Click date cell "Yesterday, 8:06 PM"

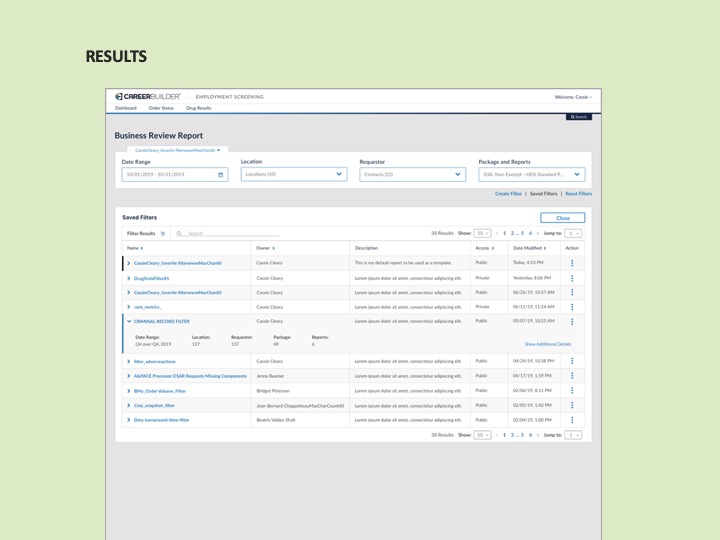(x=532, y=278)
